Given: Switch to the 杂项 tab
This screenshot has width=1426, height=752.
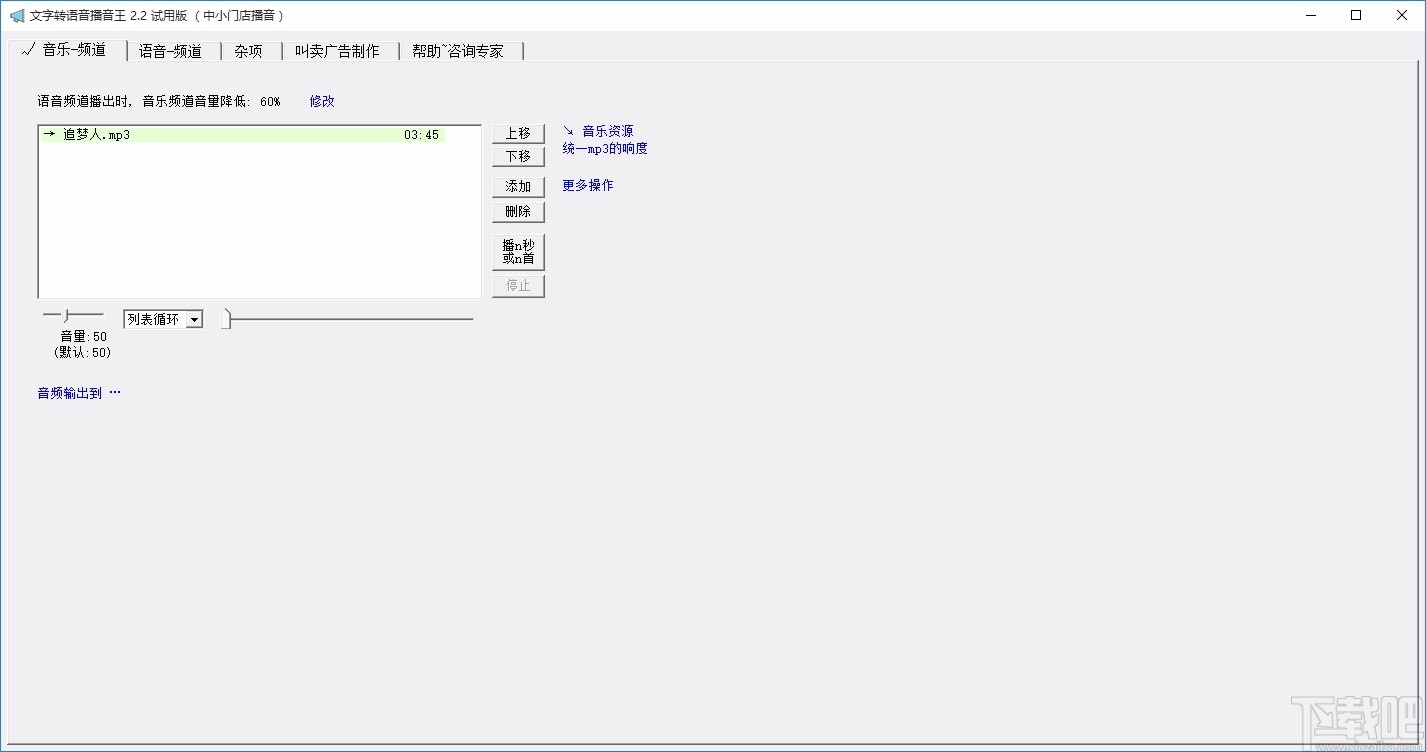Looking at the screenshot, I should pos(247,50).
